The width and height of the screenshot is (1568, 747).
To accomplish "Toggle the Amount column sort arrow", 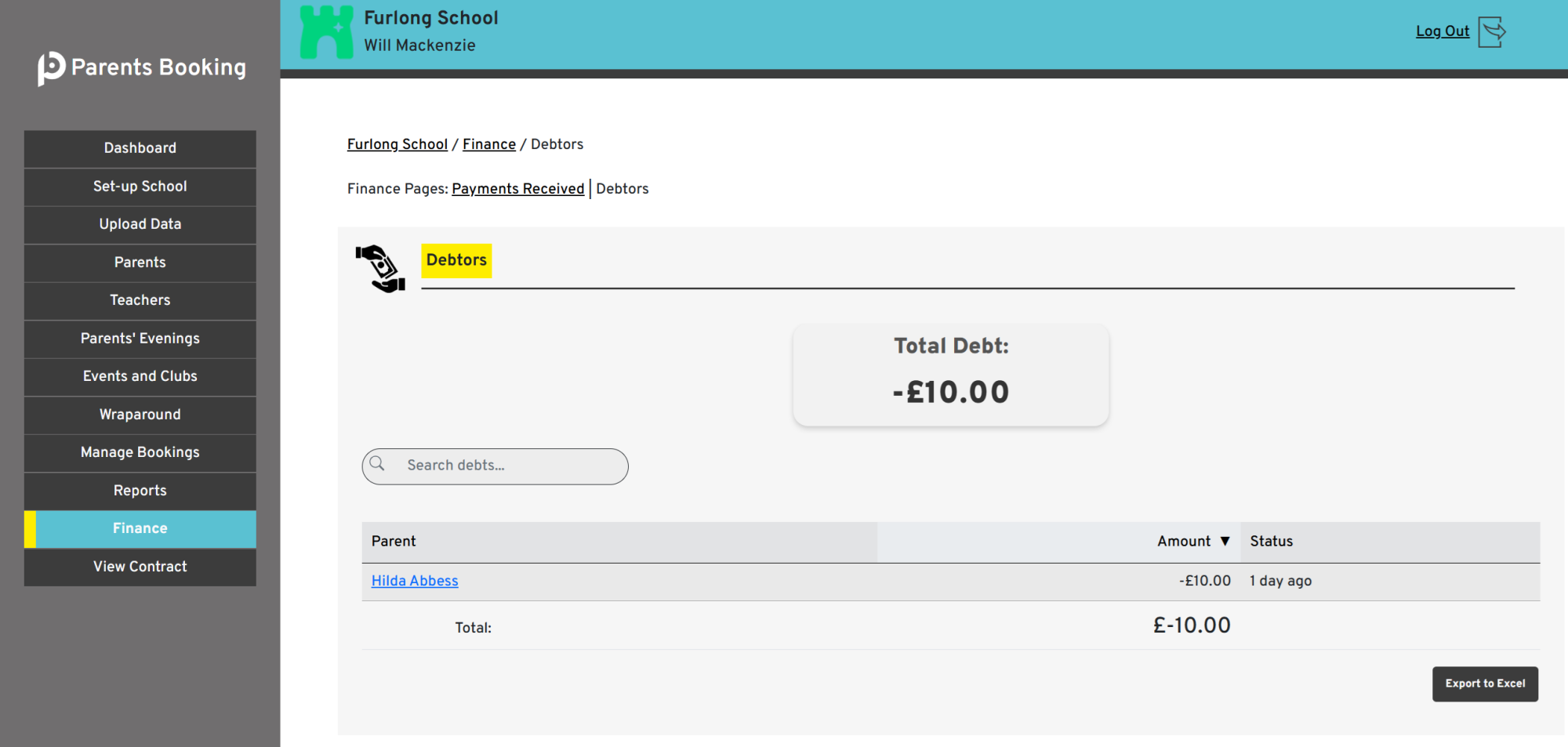I will [x=1225, y=542].
